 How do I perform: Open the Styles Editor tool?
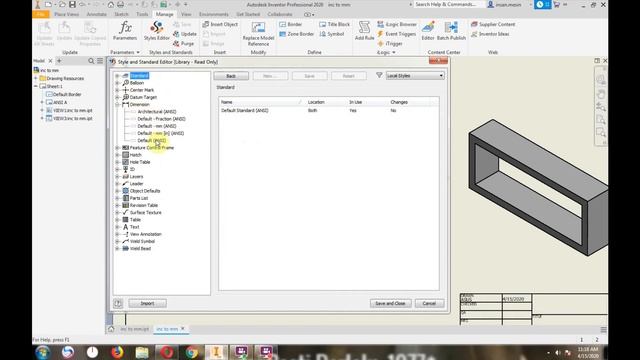[157, 31]
